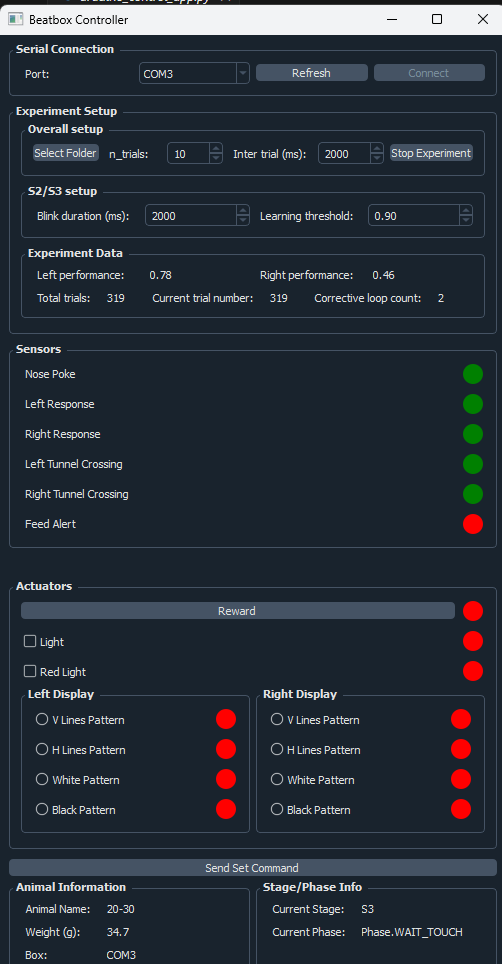The height and width of the screenshot is (964, 502).
Task: Click the Weight value 34.7
Action: (118, 932)
